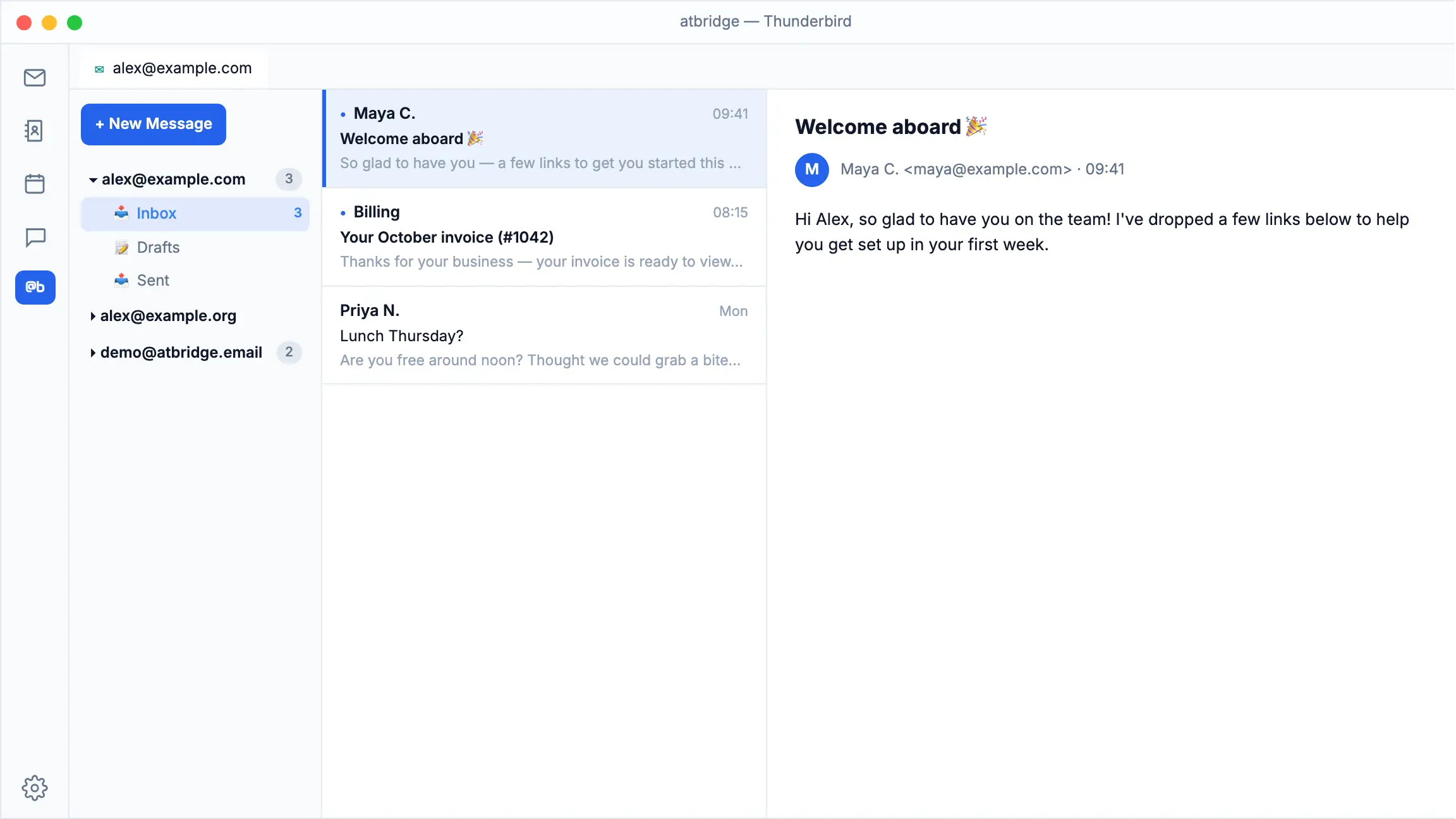The width and height of the screenshot is (1456, 819).
Task: Click unread dot next to Billing
Action: [x=343, y=213]
